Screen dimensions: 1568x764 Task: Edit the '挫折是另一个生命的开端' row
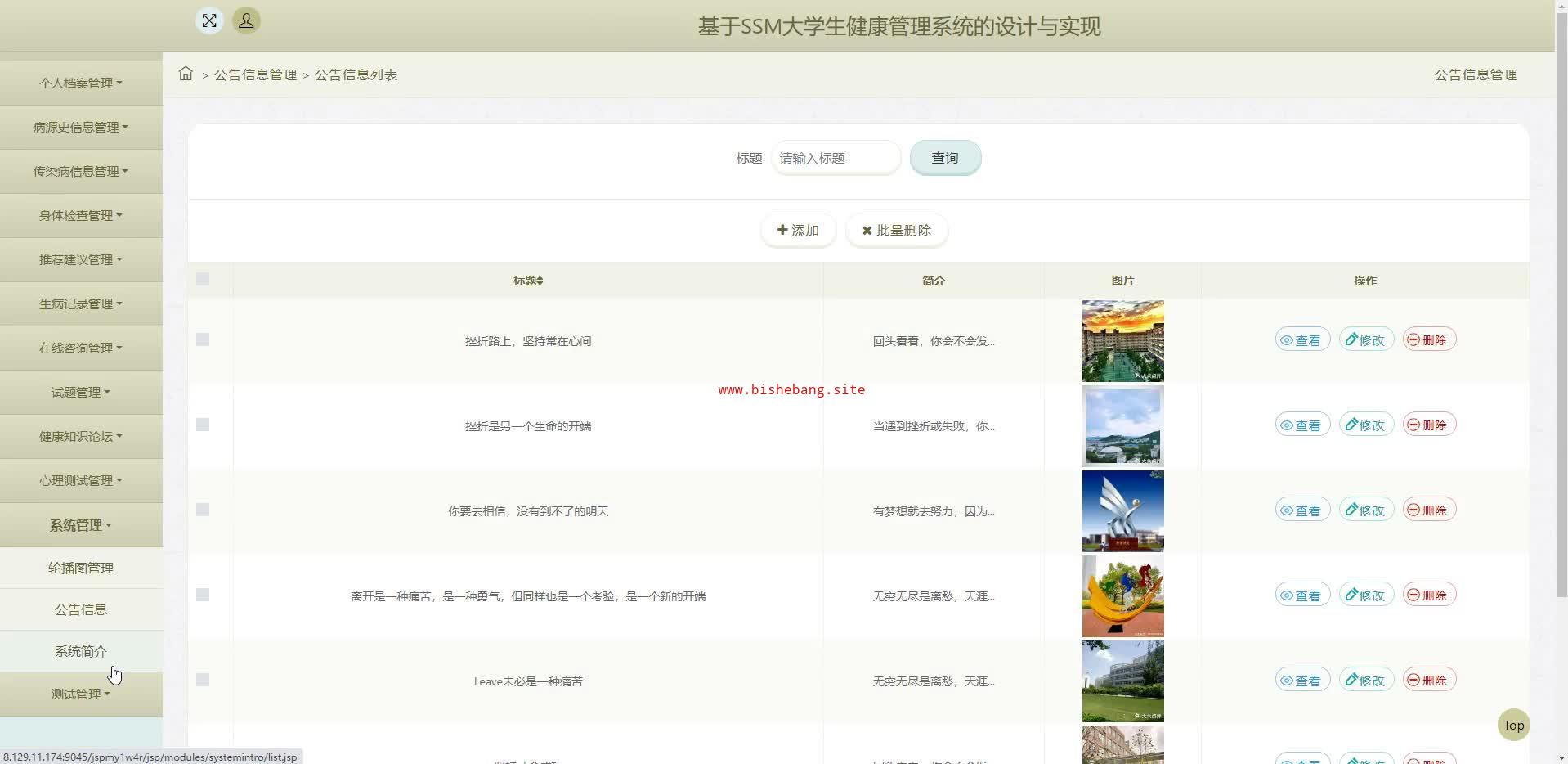1365,425
